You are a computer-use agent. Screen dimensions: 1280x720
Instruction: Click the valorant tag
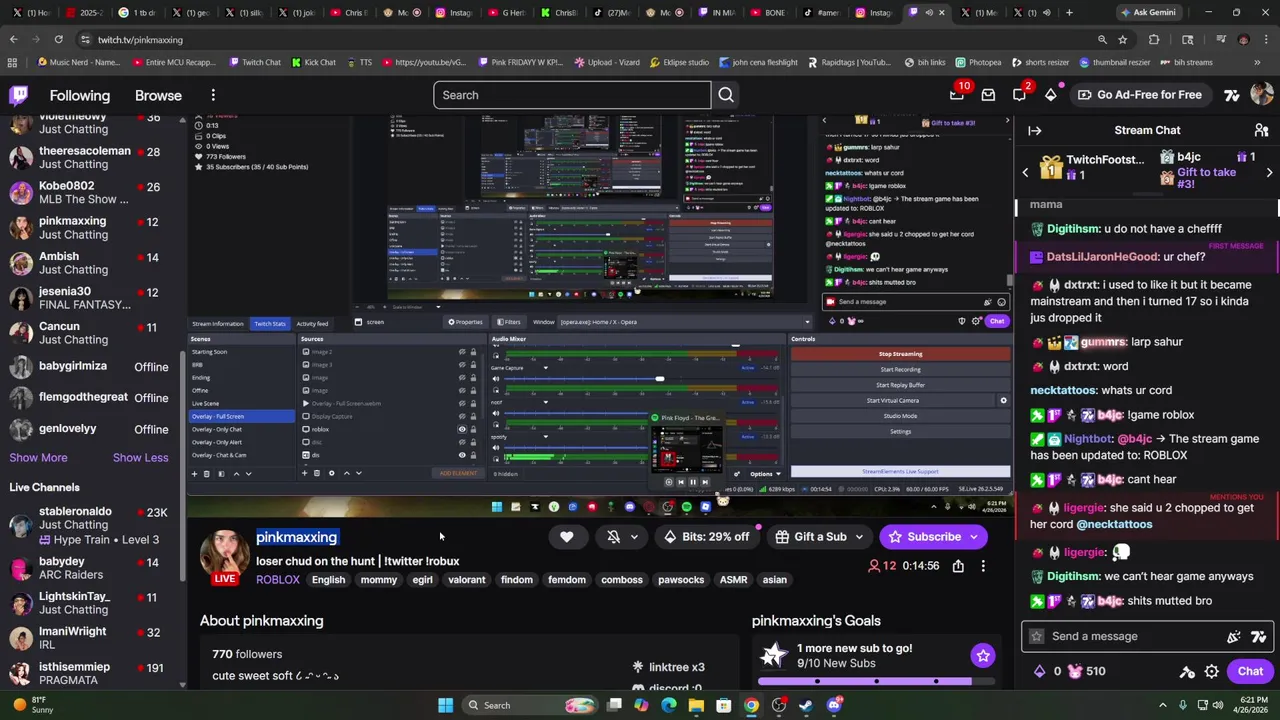click(x=466, y=580)
